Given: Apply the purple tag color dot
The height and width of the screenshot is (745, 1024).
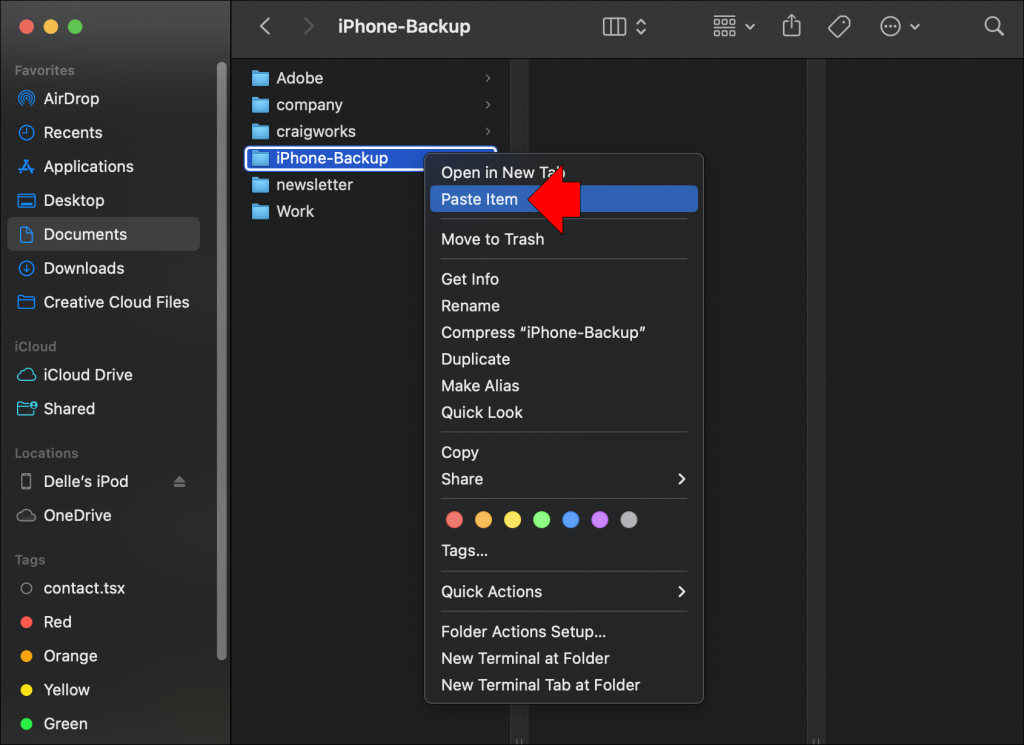Looking at the screenshot, I should pyautogui.click(x=600, y=520).
